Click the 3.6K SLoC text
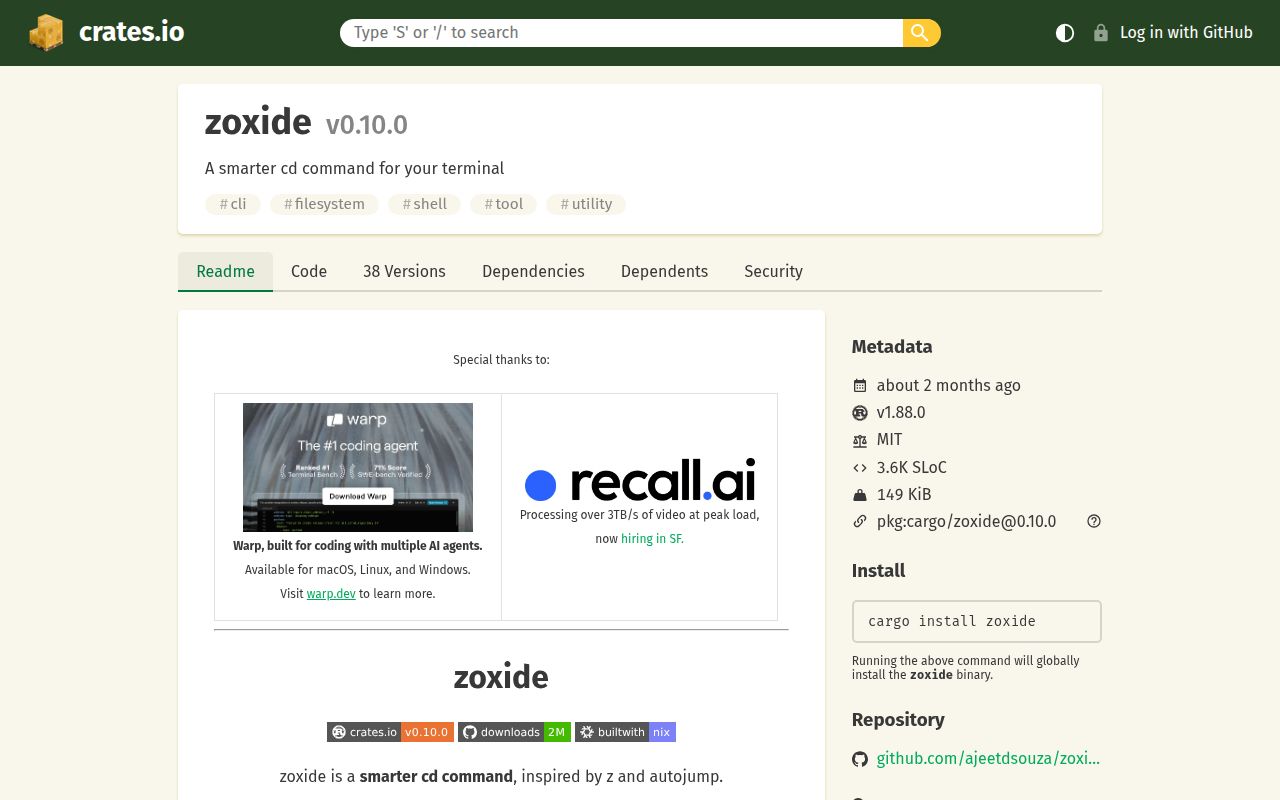 [x=912, y=467]
